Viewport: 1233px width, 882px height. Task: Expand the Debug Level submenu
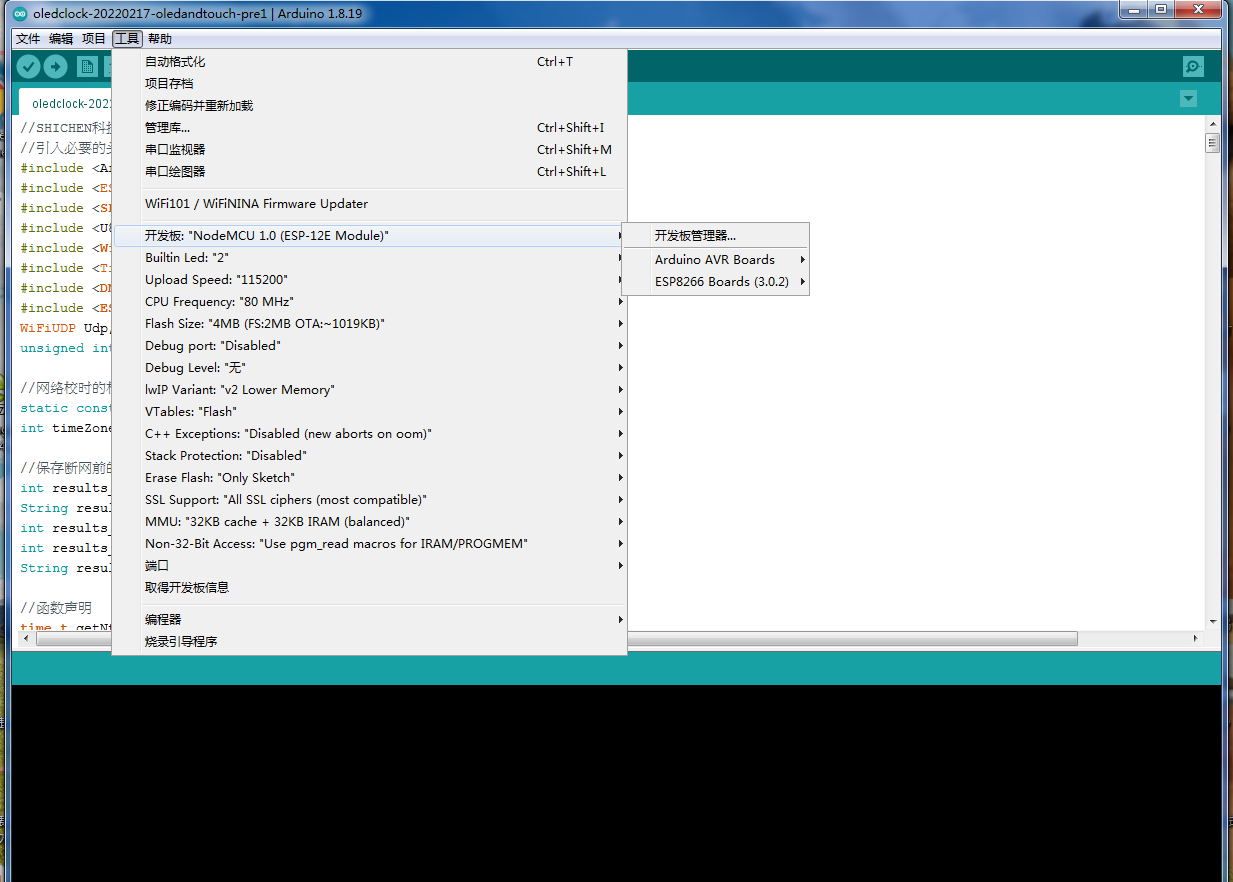pos(369,368)
